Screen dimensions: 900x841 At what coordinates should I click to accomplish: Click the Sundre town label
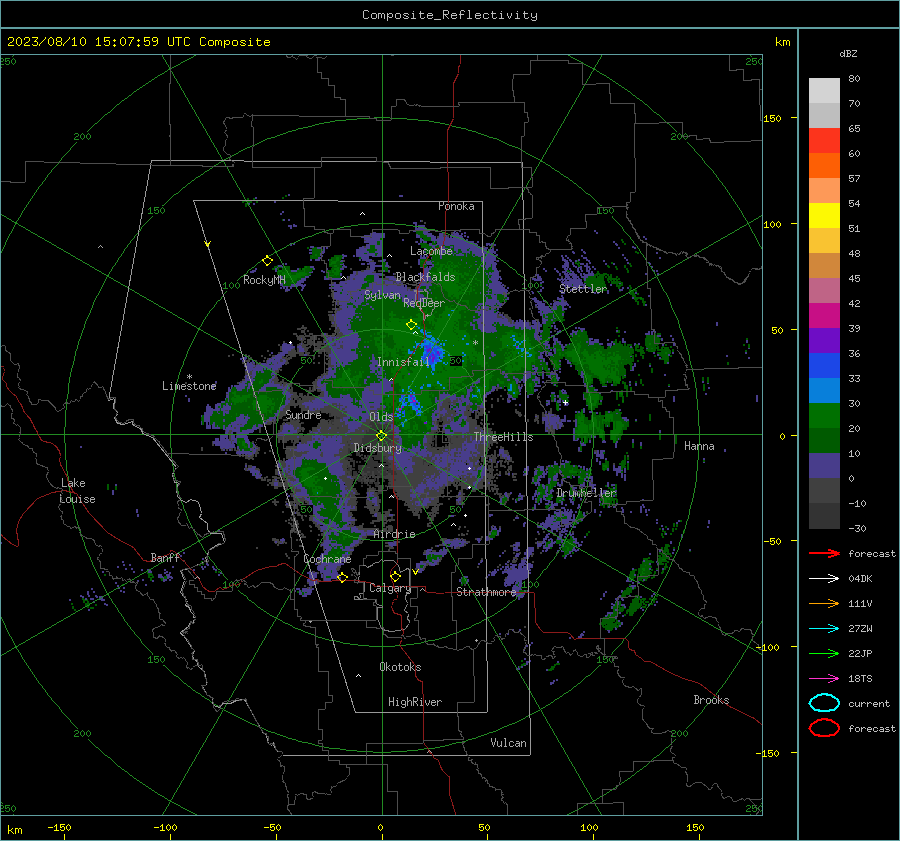(x=303, y=415)
